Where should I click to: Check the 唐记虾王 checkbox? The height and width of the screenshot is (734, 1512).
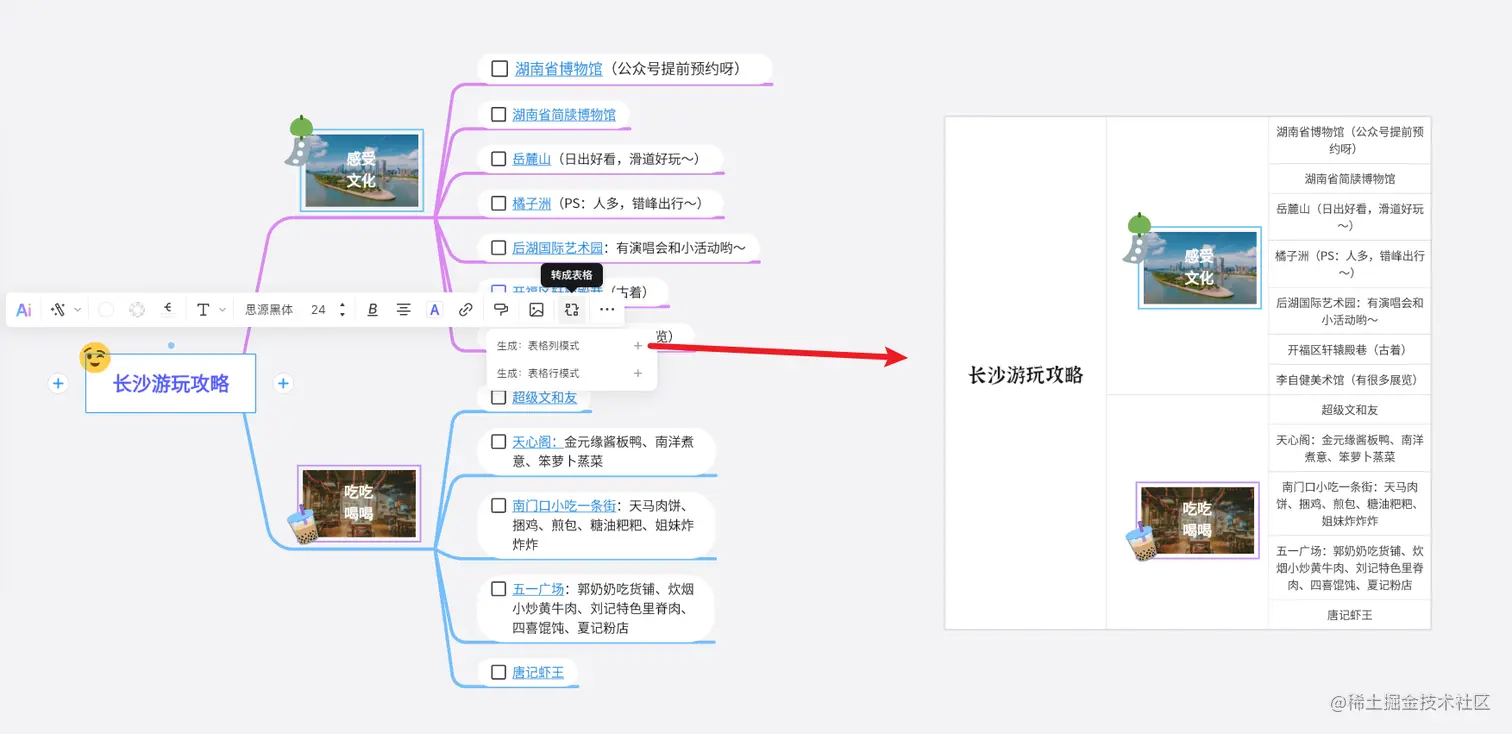coord(498,672)
